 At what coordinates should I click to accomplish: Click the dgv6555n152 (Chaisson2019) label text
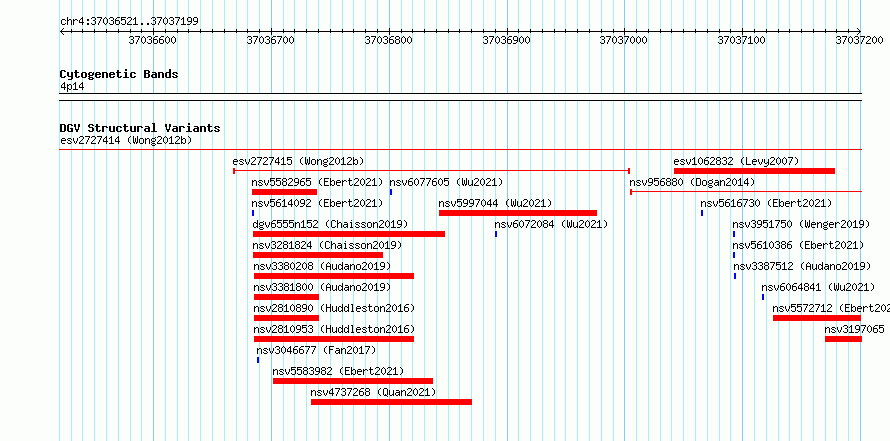330,224
